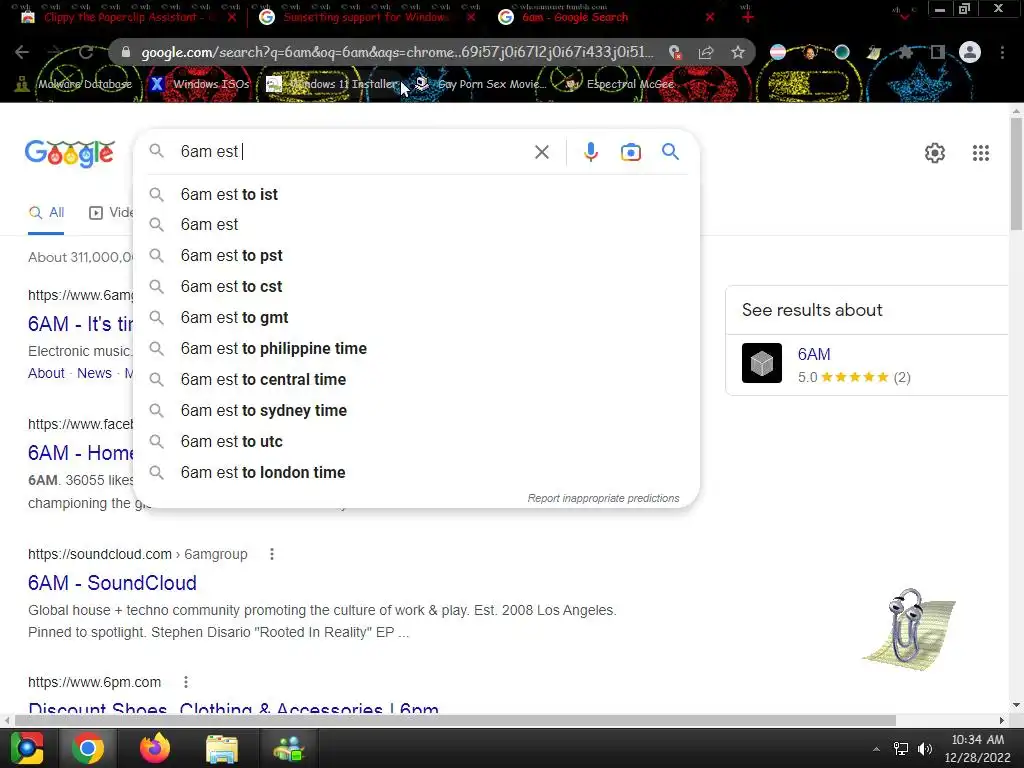The width and height of the screenshot is (1024, 768).
Task: Switch to Sunsetting support for Windows tab
Action: 366,17
